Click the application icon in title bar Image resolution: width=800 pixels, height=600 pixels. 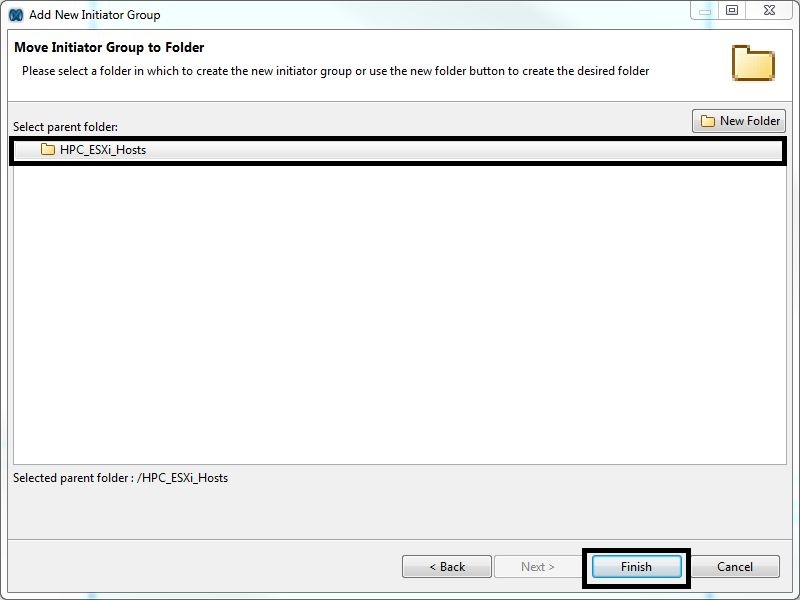[16, 15]
